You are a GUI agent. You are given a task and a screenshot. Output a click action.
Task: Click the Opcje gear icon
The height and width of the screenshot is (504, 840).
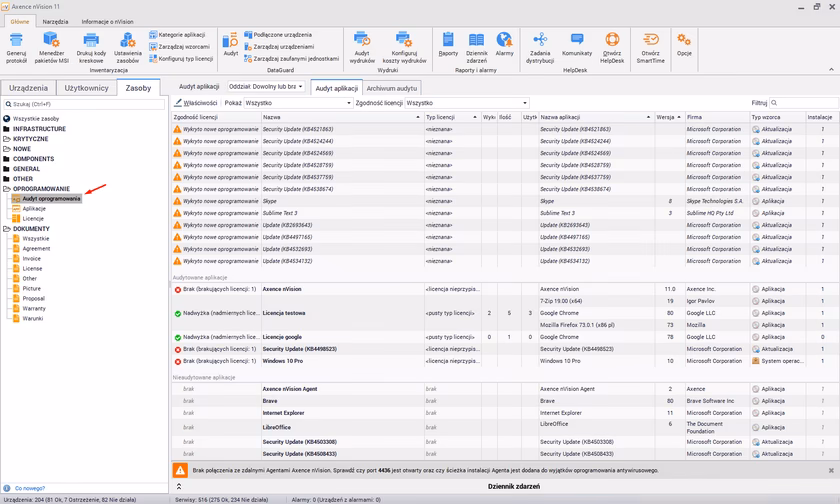(x=684, y=41)
